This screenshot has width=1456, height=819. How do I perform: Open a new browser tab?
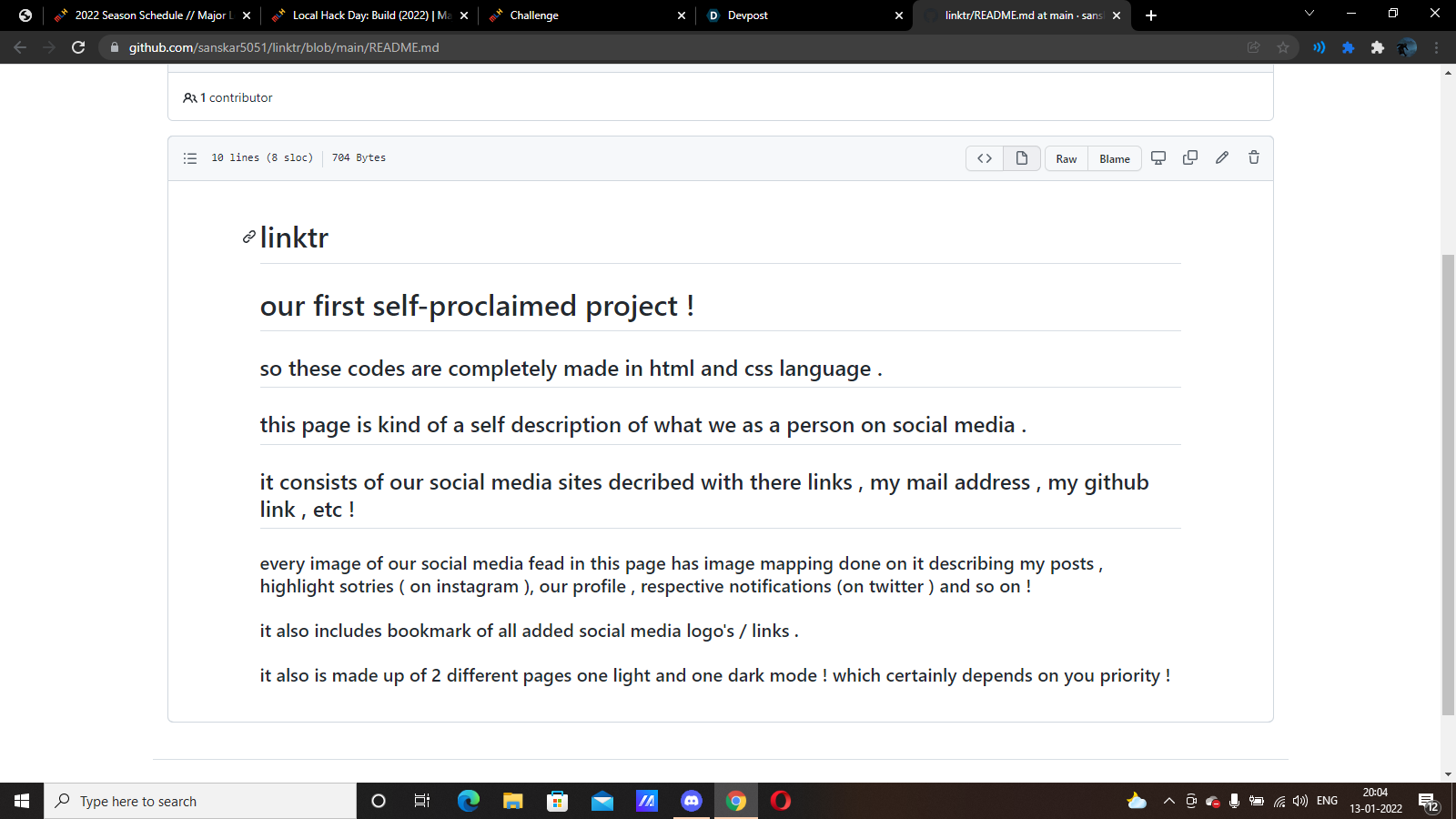point(1151,15)
